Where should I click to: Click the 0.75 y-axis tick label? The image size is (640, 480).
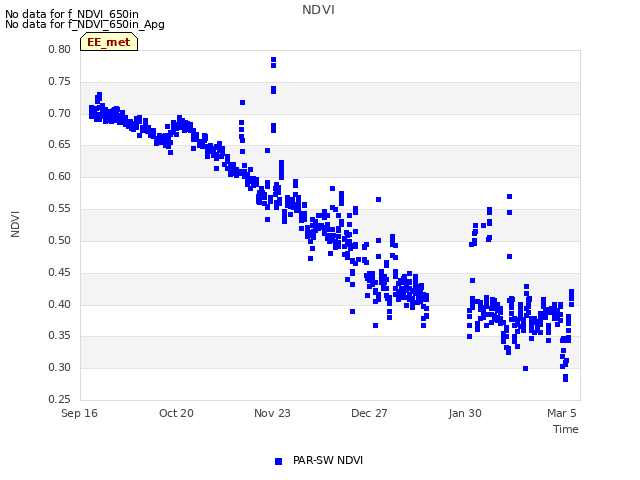[x=59, y=81]
